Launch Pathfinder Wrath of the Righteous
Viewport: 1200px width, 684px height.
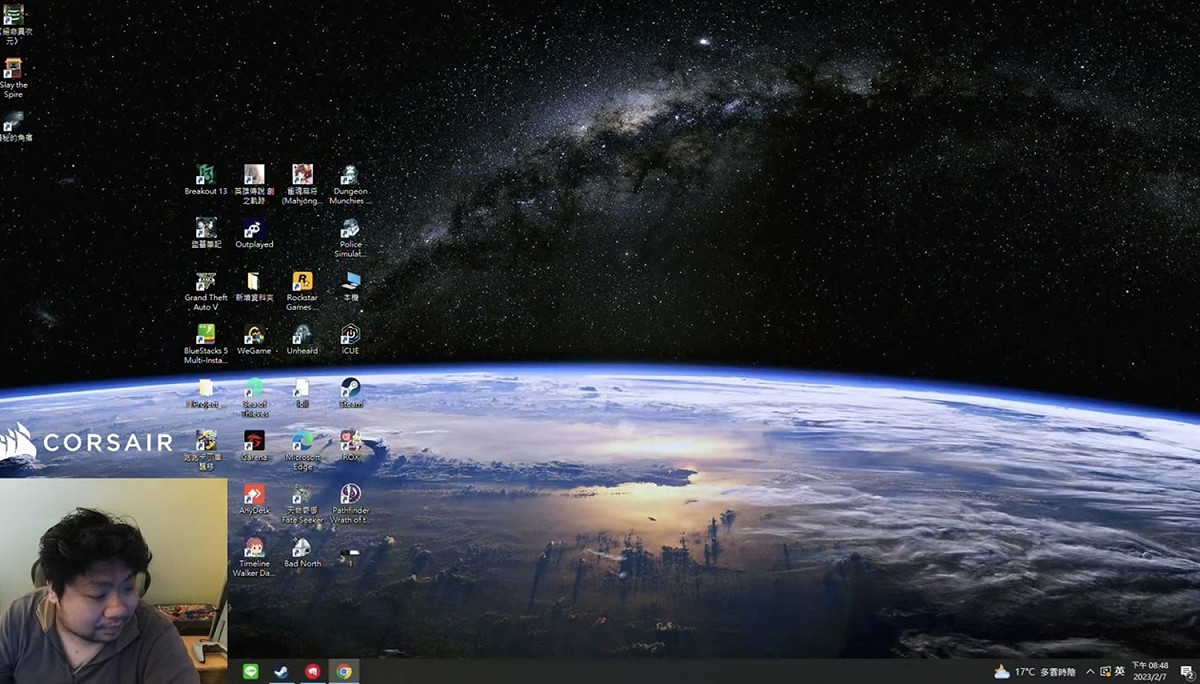coord(350,504)
